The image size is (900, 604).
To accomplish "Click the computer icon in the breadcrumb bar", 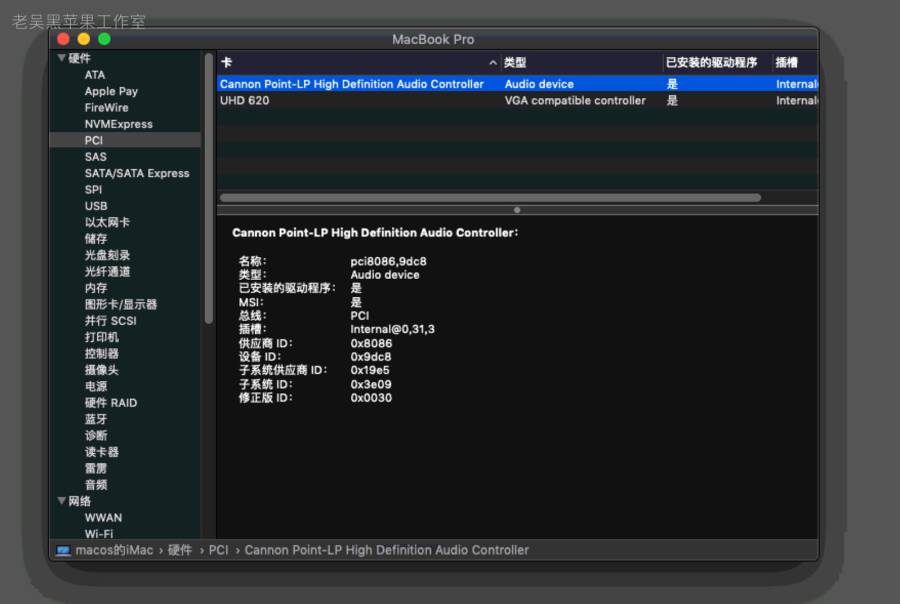I will [63, 549].
